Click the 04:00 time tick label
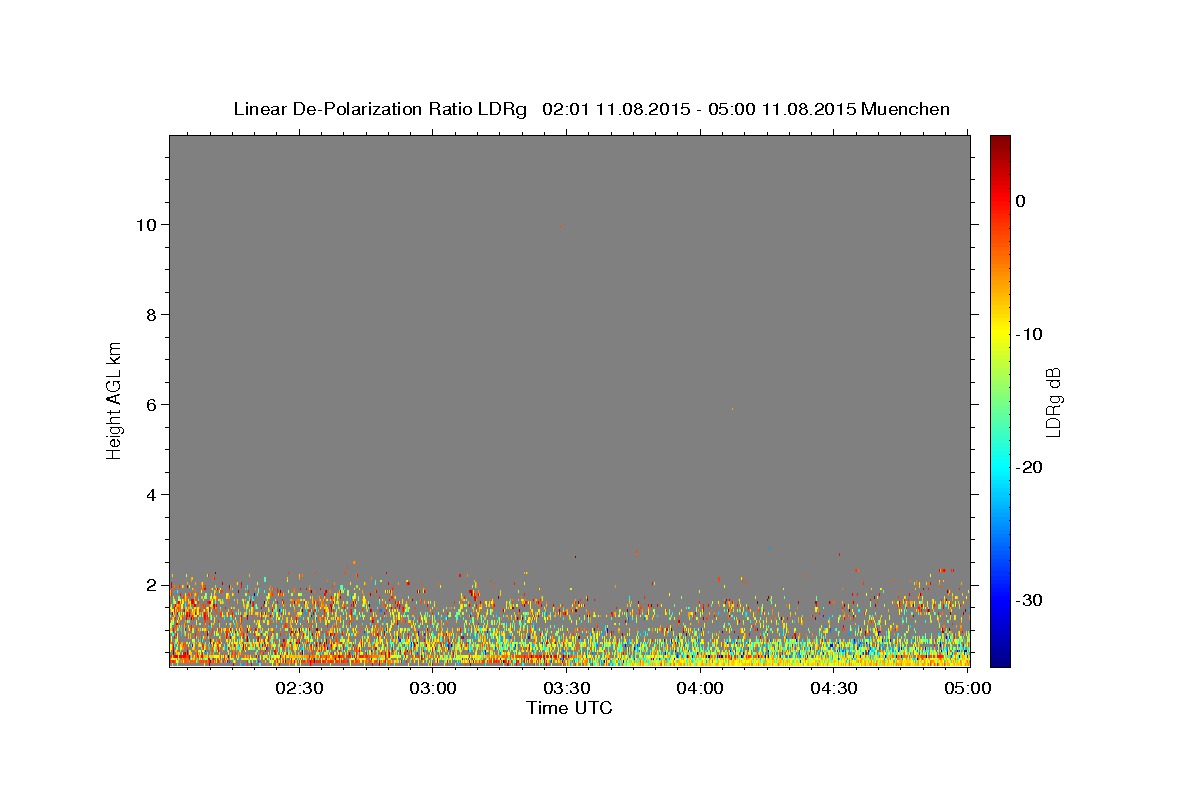This screenshot has height=800, width=1200. point(700,688)
